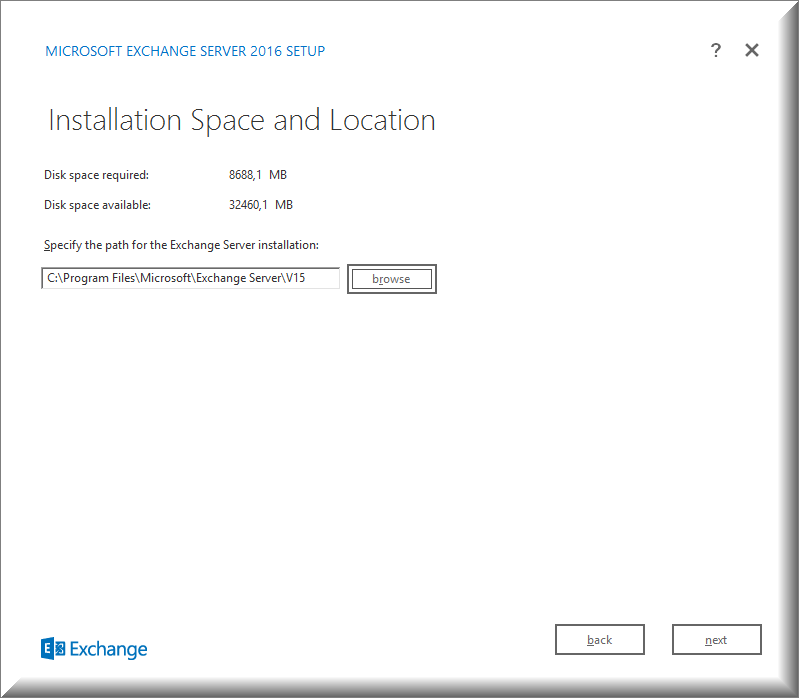Click 'Specify the path for the Exchange Server installation' label
Viewport: 799px width, 698px height.
(181, 245)
